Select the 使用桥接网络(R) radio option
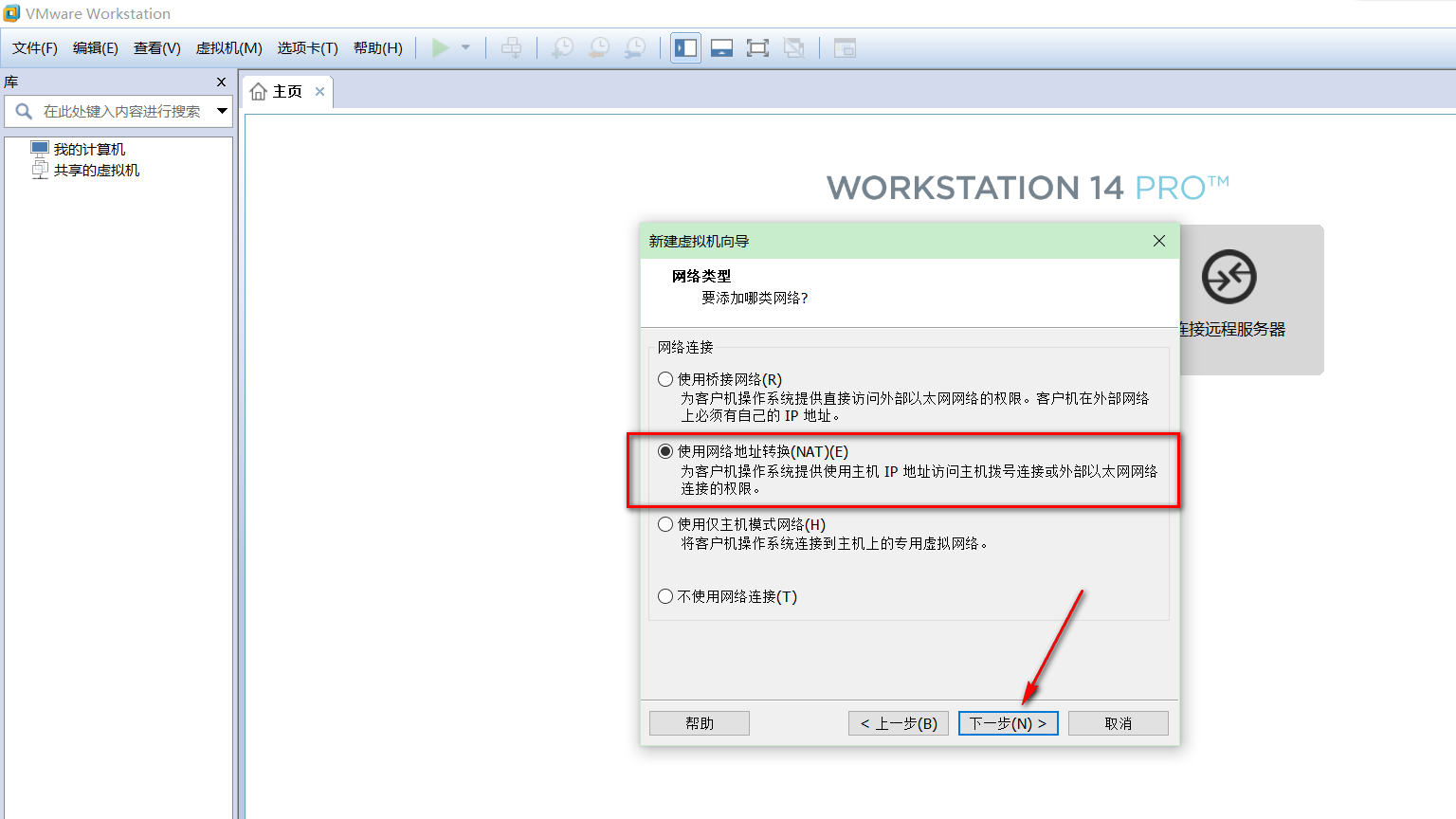 pyautogui.click(x=664, y=378)
